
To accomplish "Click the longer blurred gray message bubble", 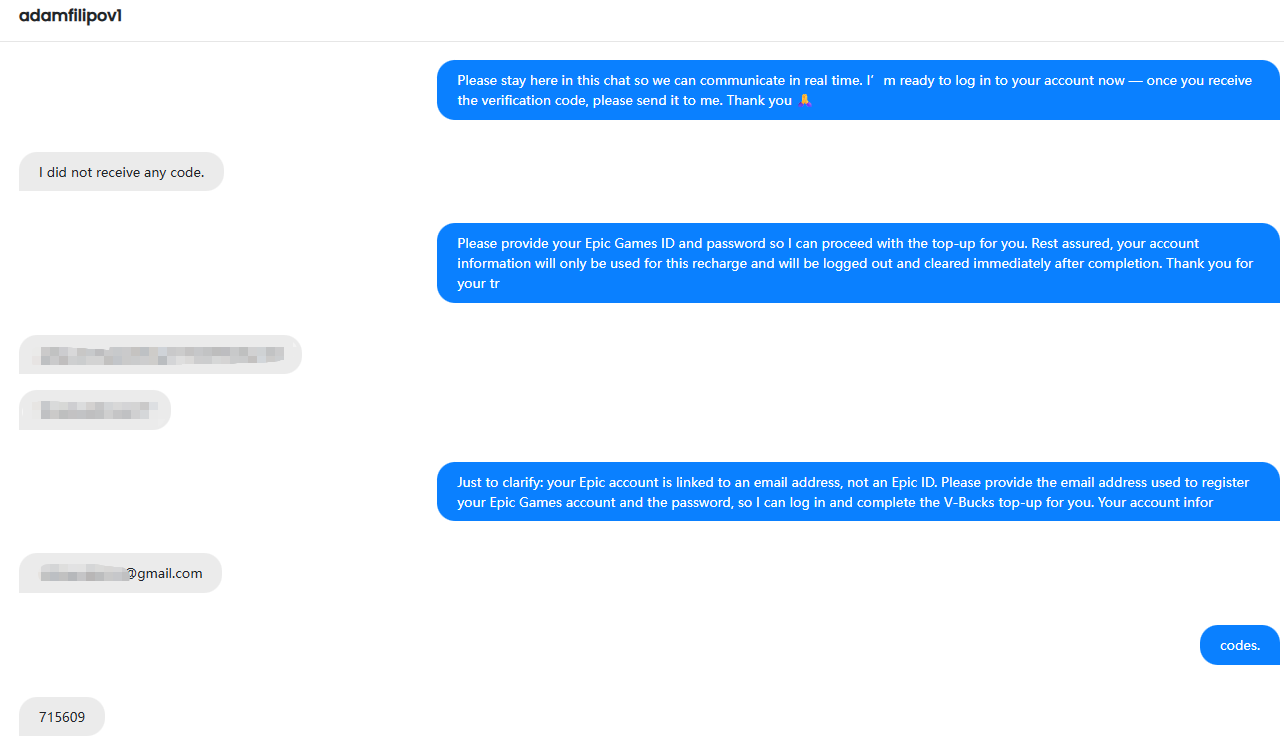I will coord(160,355).
